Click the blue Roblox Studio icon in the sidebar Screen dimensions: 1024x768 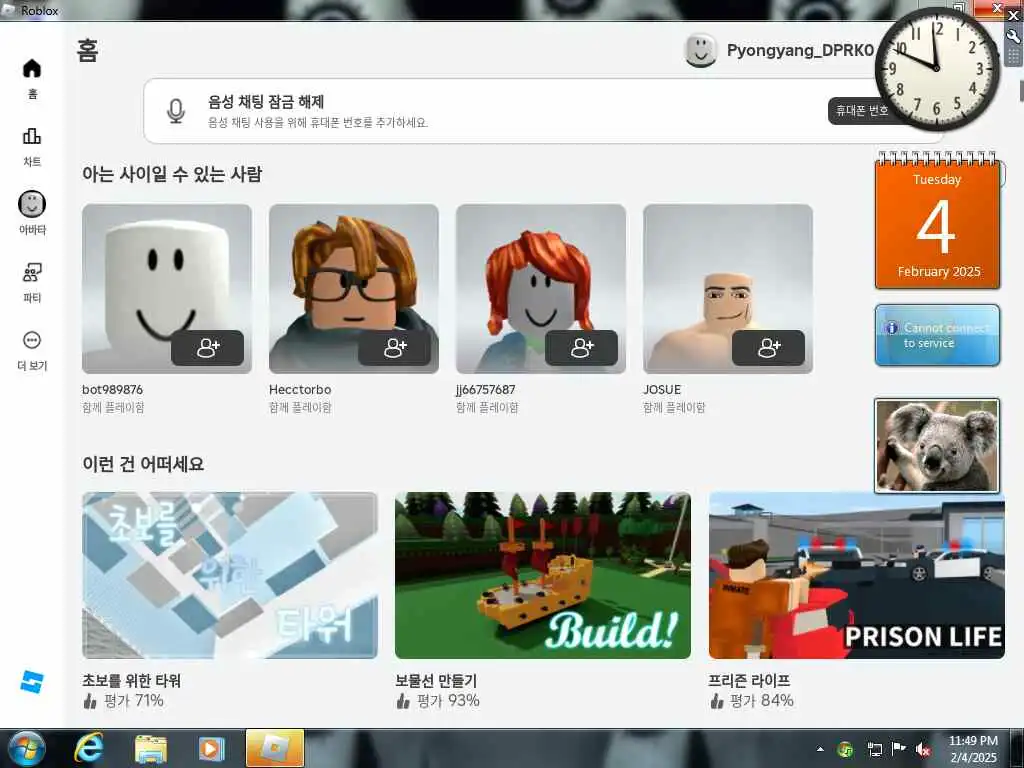[x=31, y=682]
